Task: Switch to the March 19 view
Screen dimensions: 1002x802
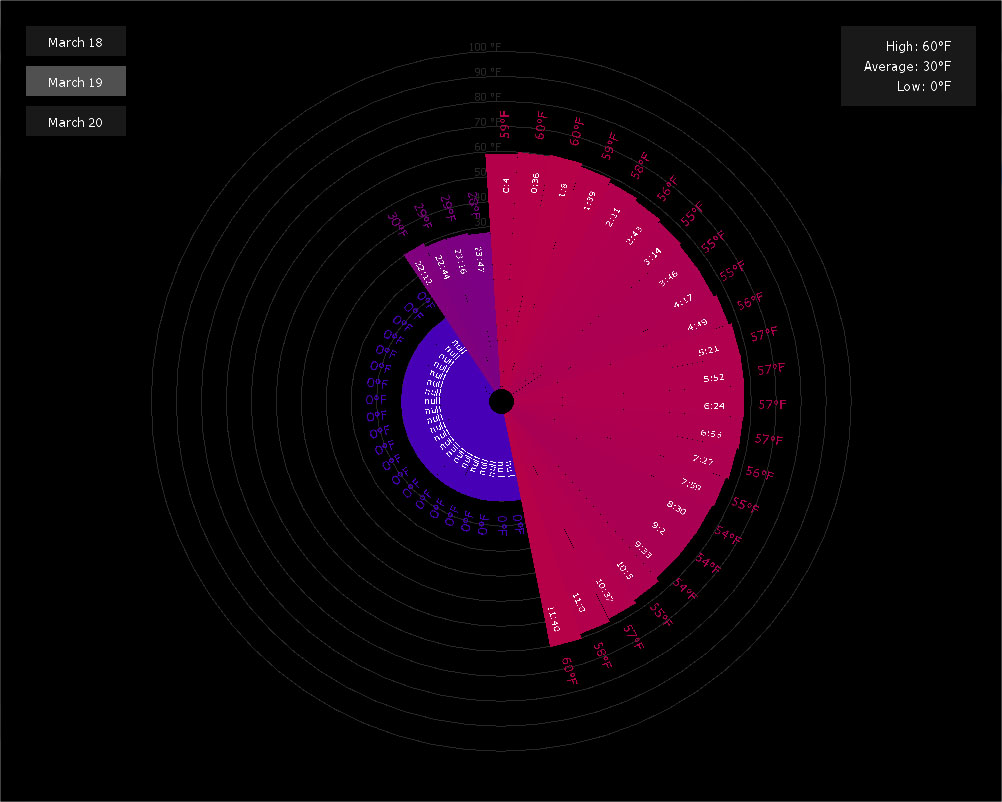Action: pos(75,82)
